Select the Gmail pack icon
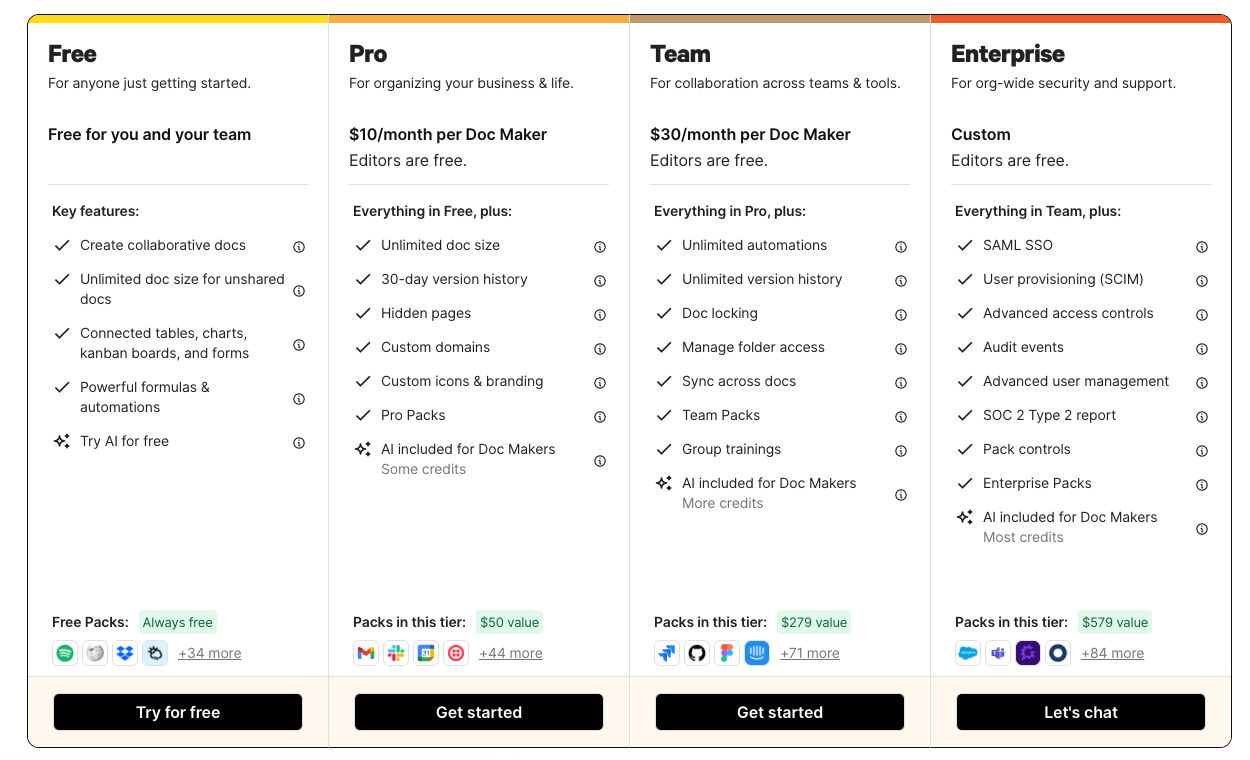This screenshot has width=1250, height=760. tap(366, 653)
